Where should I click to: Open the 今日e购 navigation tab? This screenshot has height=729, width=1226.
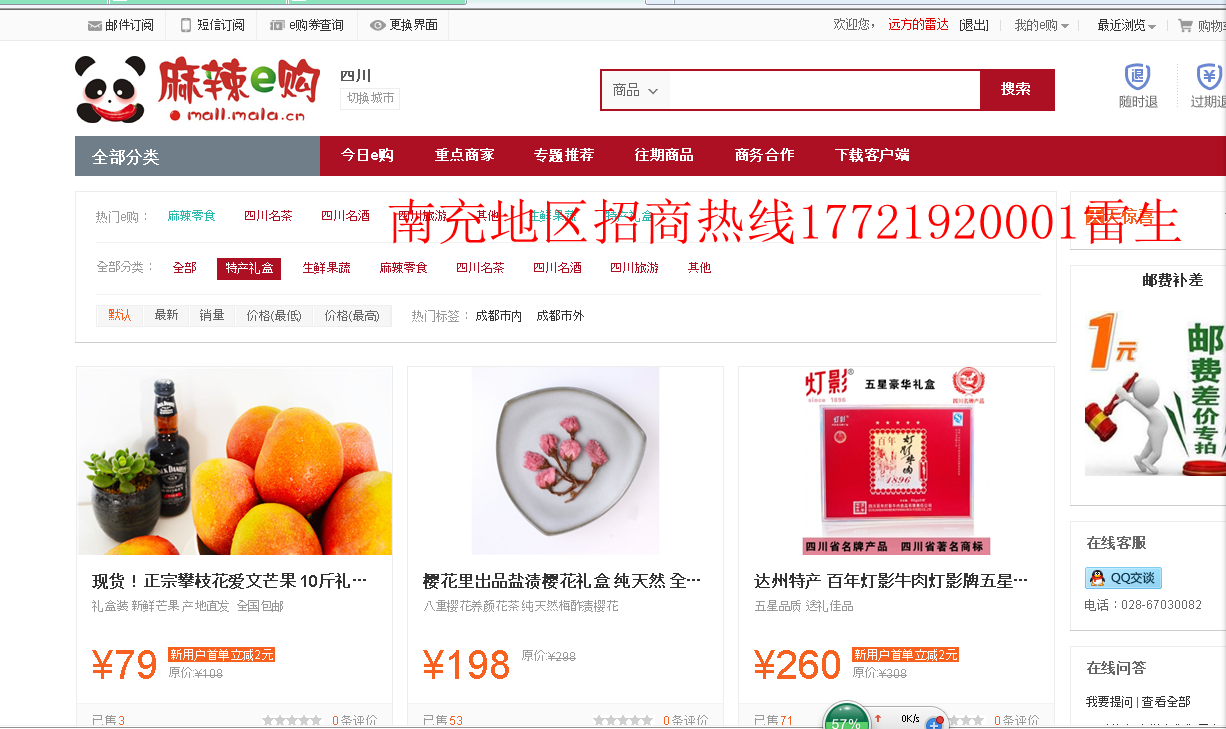click(x=367, y=155)
